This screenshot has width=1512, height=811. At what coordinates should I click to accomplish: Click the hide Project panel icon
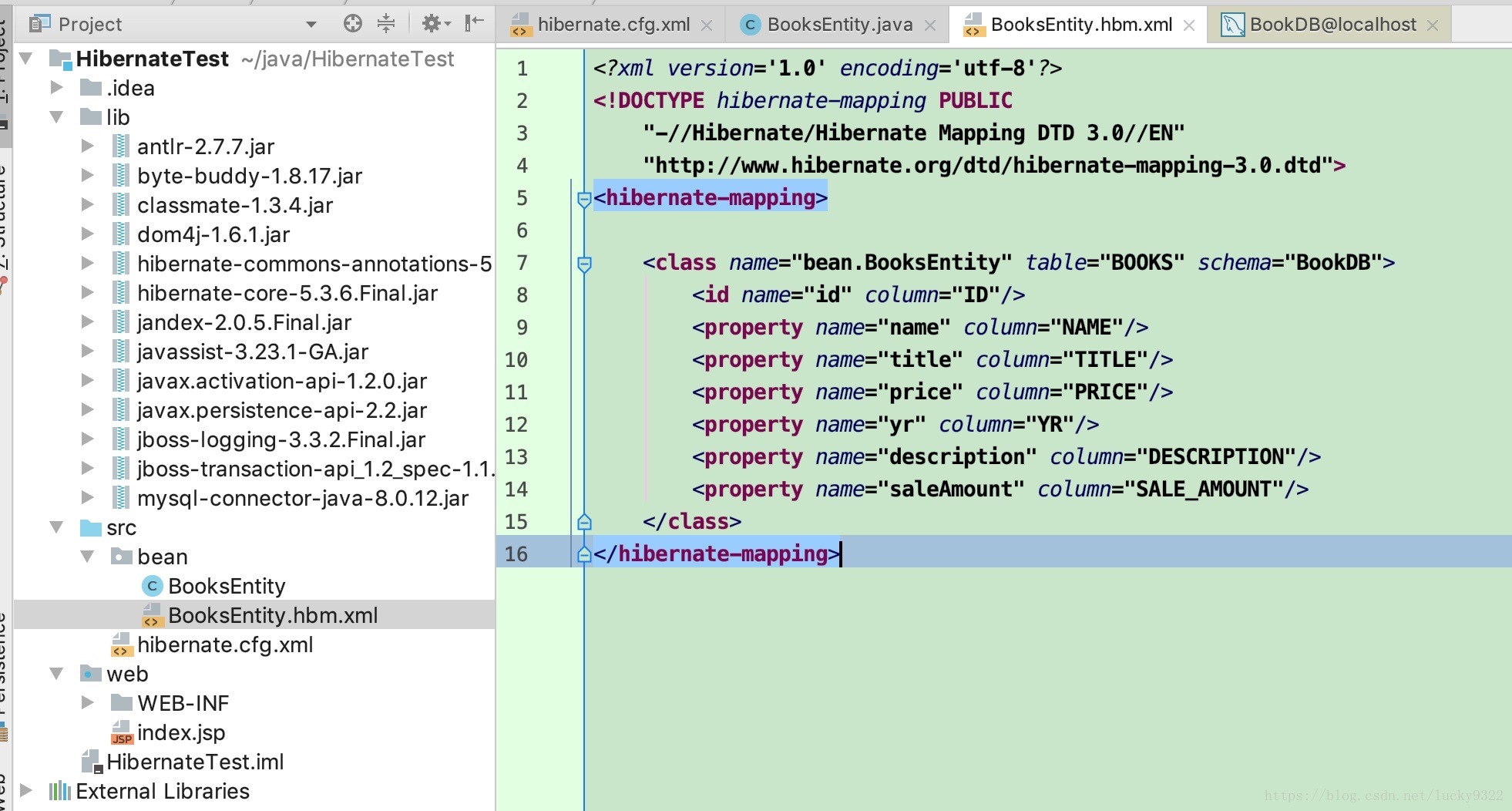point(475,23)
